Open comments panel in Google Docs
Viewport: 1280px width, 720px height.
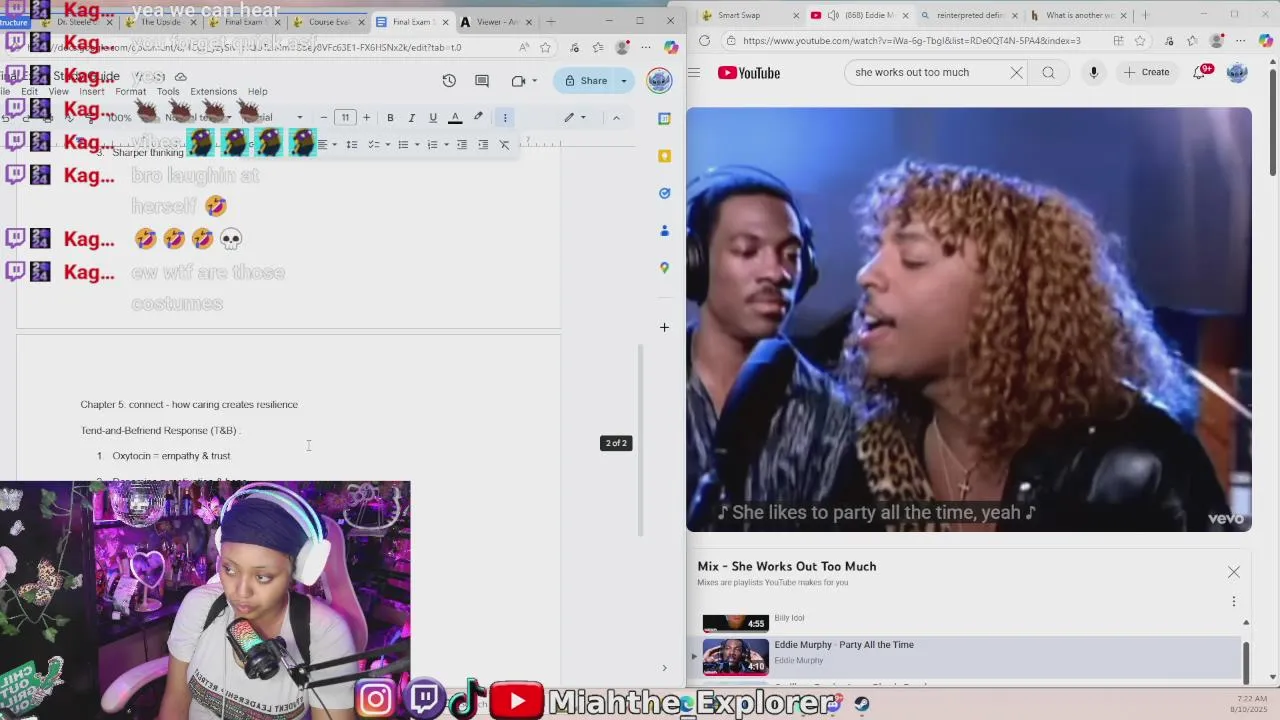[x=482, y=81]
